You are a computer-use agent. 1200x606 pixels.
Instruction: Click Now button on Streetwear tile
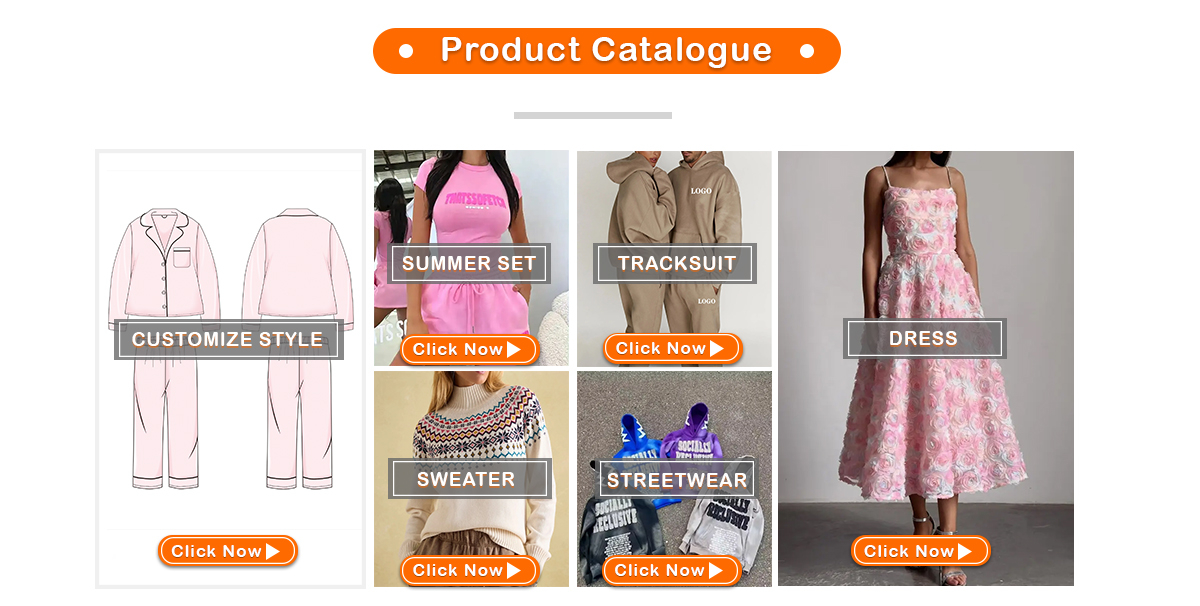(x=672, y=570)
